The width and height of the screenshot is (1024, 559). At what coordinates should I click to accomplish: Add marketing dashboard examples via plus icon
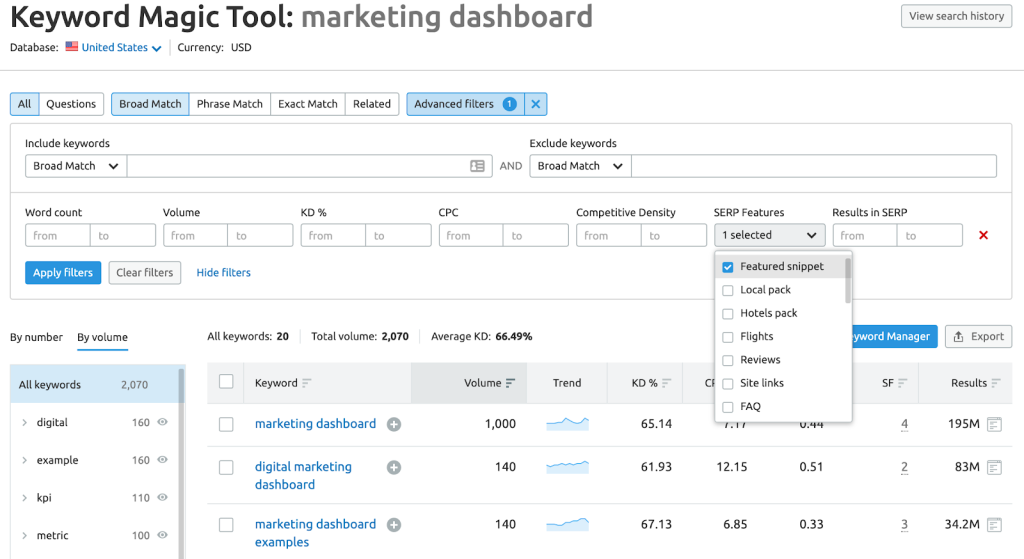[394, 525]
